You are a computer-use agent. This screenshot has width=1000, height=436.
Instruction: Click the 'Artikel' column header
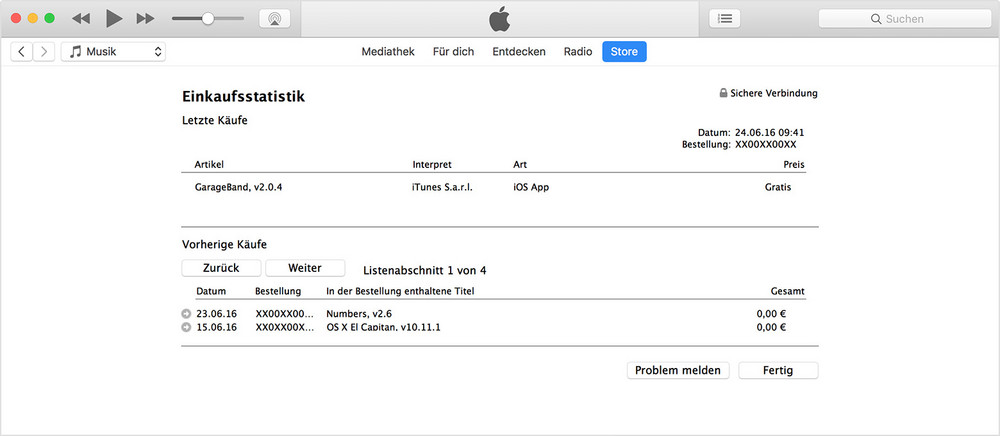tap(209, 164)
